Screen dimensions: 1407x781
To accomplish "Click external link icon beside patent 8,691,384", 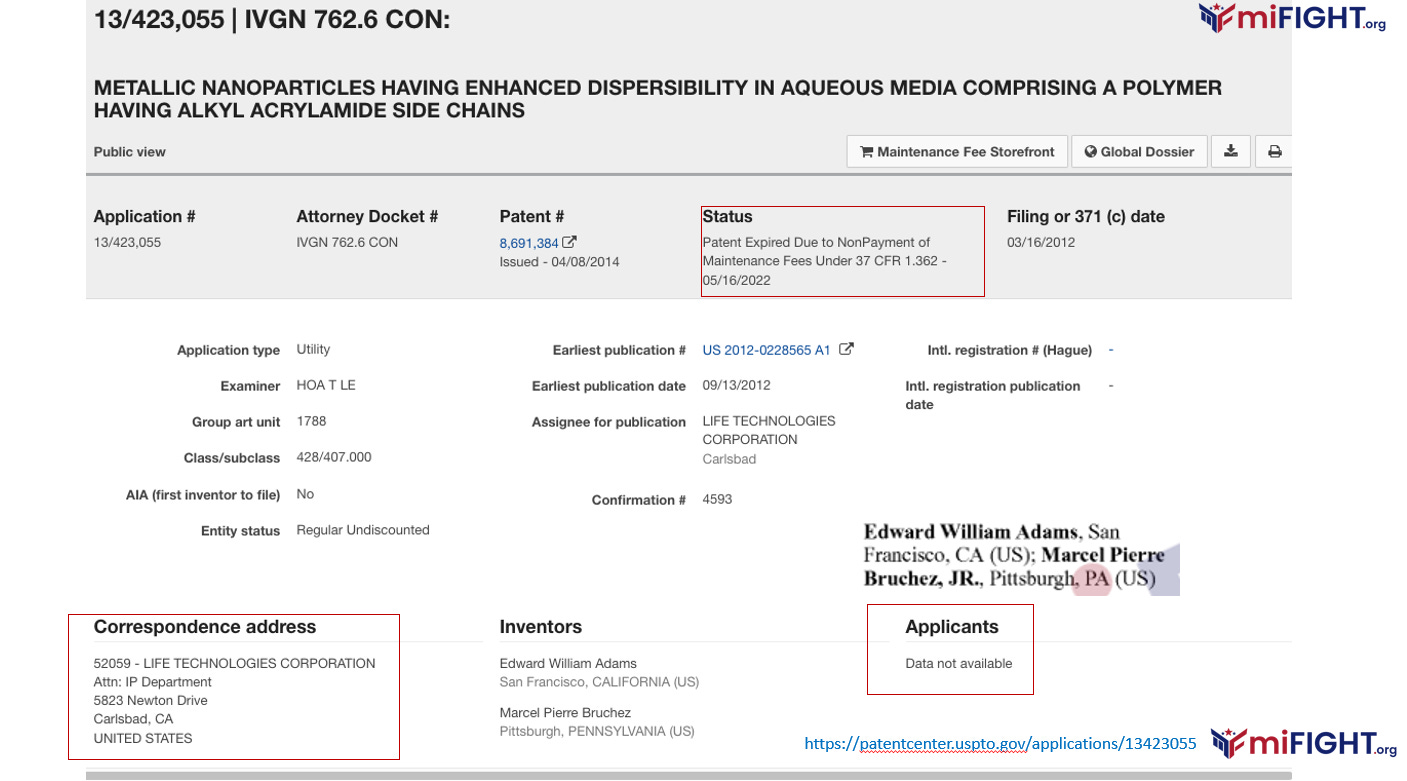I will (570, 242).
